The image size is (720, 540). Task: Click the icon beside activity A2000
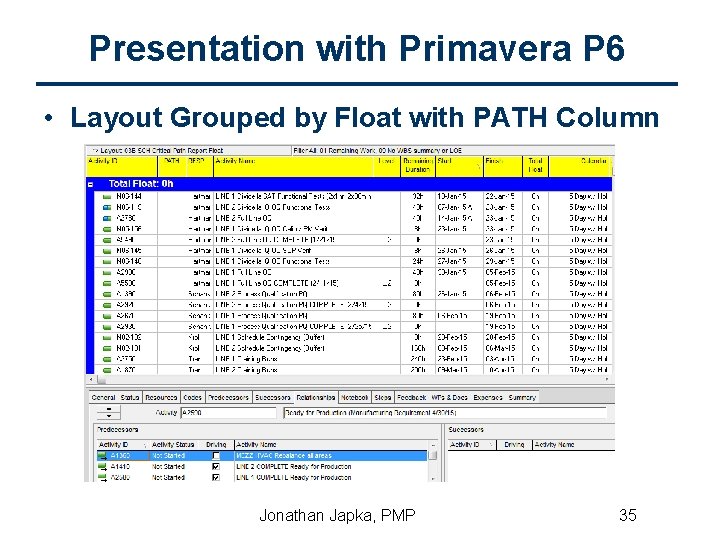107,273
